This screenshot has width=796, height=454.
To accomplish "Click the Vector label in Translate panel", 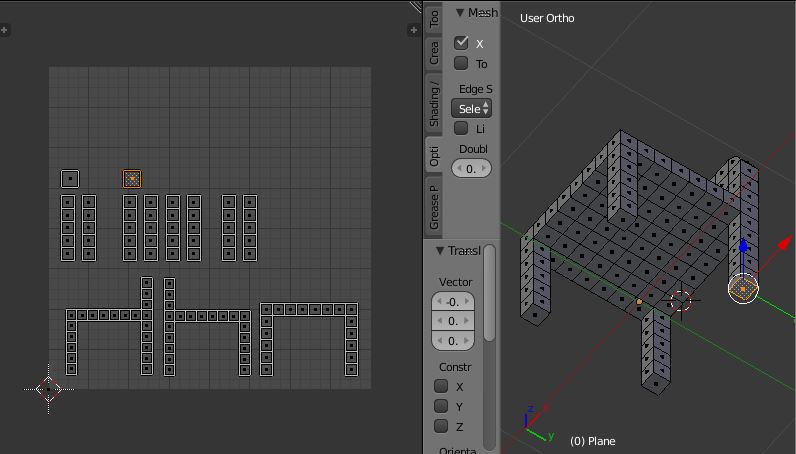I will point(455,282).
